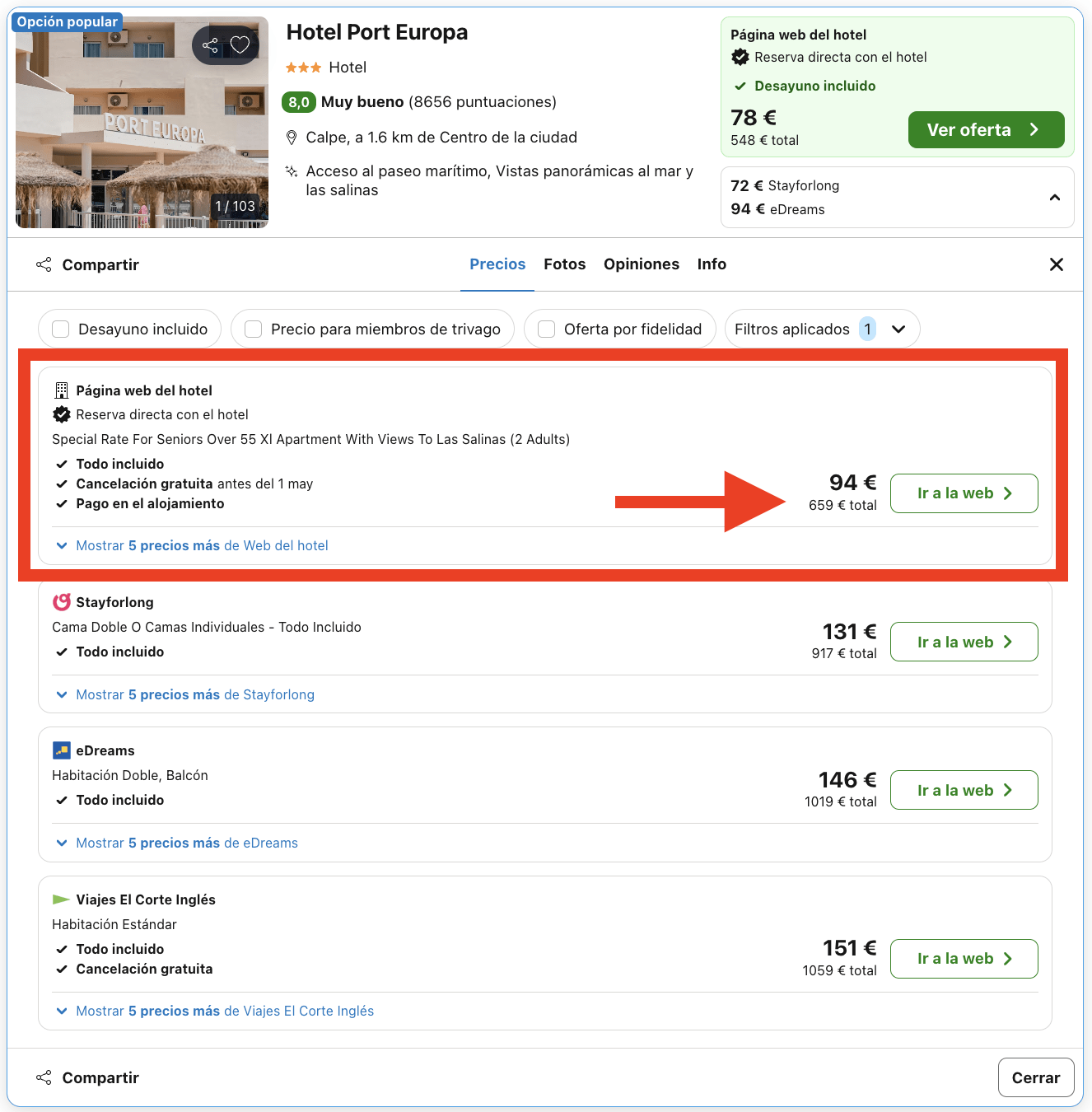Enable the Desayuno incluido filter checkbox
Viewport: 1092px width, 1112px height.
(60, 329)
